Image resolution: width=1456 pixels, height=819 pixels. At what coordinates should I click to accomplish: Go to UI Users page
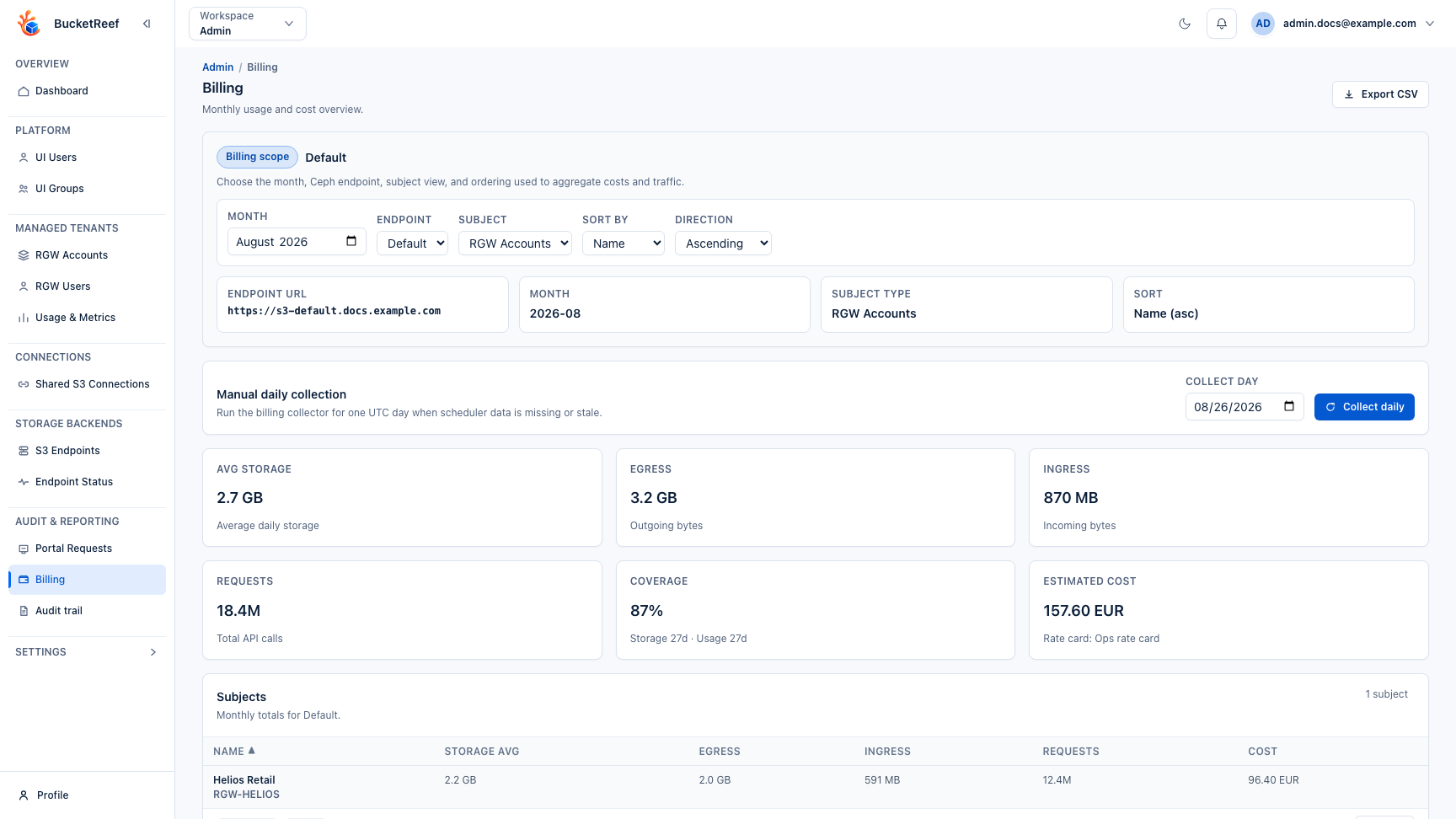pos(87,158)
